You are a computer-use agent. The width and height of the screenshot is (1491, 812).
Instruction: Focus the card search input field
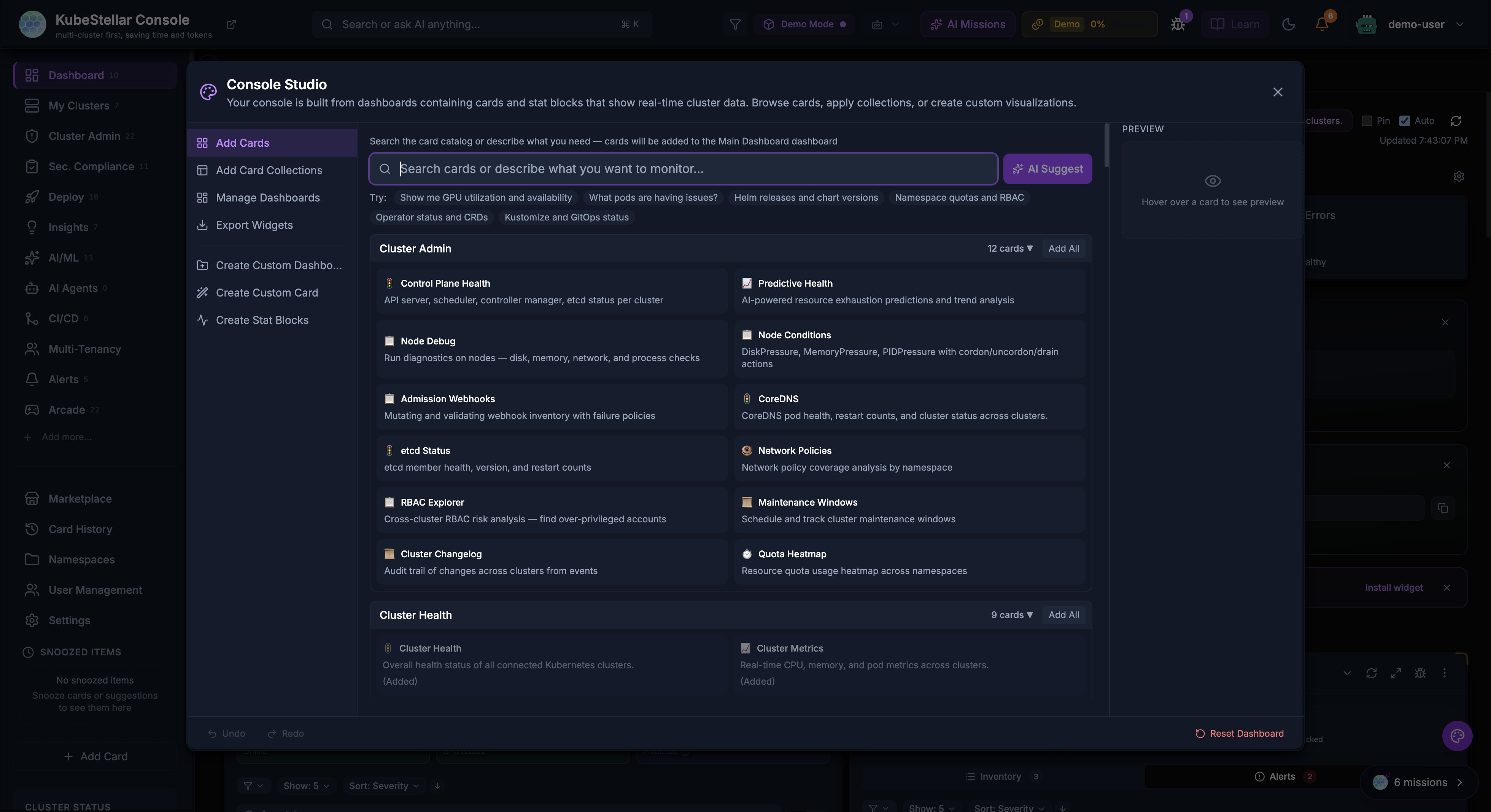coord(683,169)
